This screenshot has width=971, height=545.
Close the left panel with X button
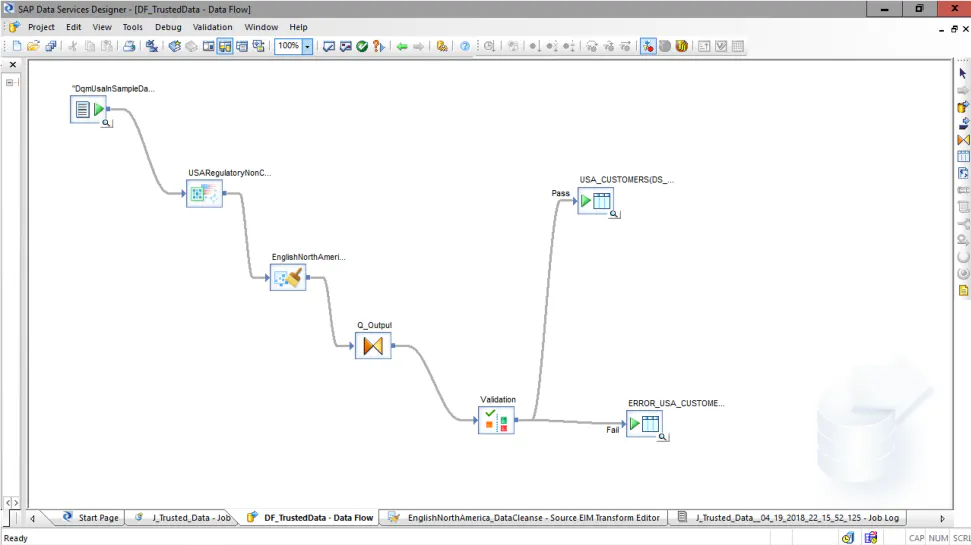point(13,64)
